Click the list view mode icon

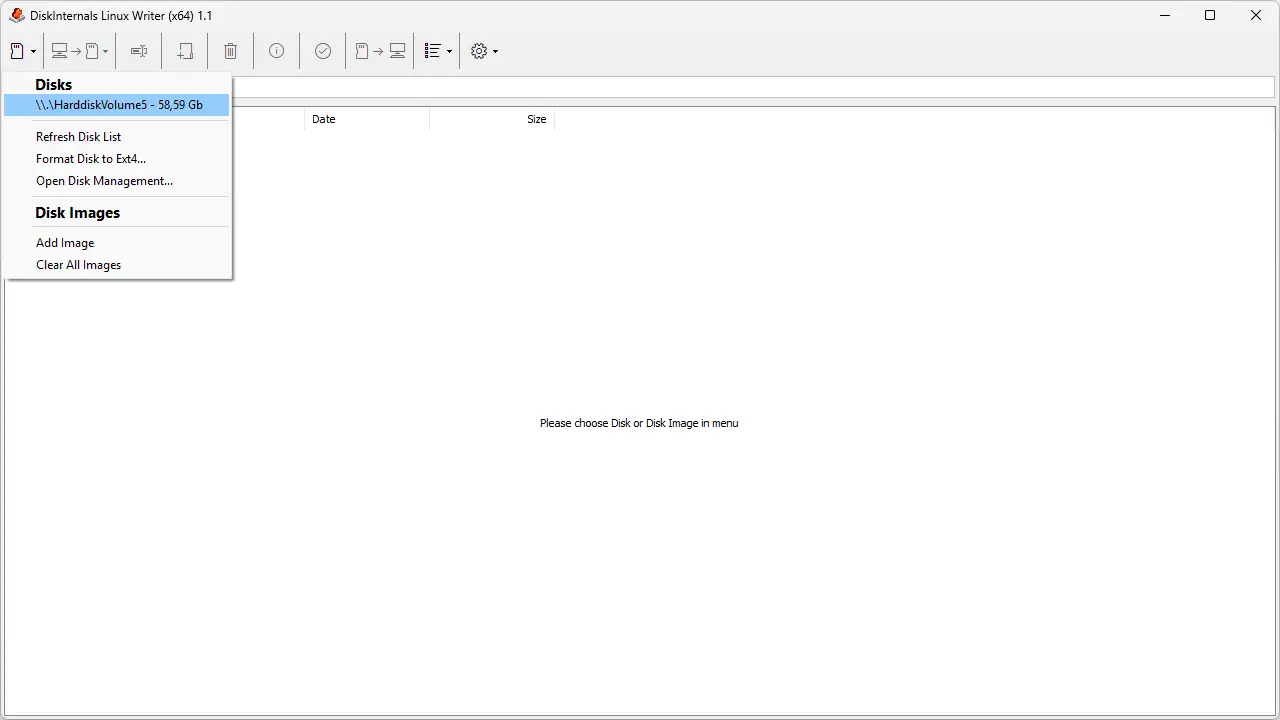click(x=433, y=51)
